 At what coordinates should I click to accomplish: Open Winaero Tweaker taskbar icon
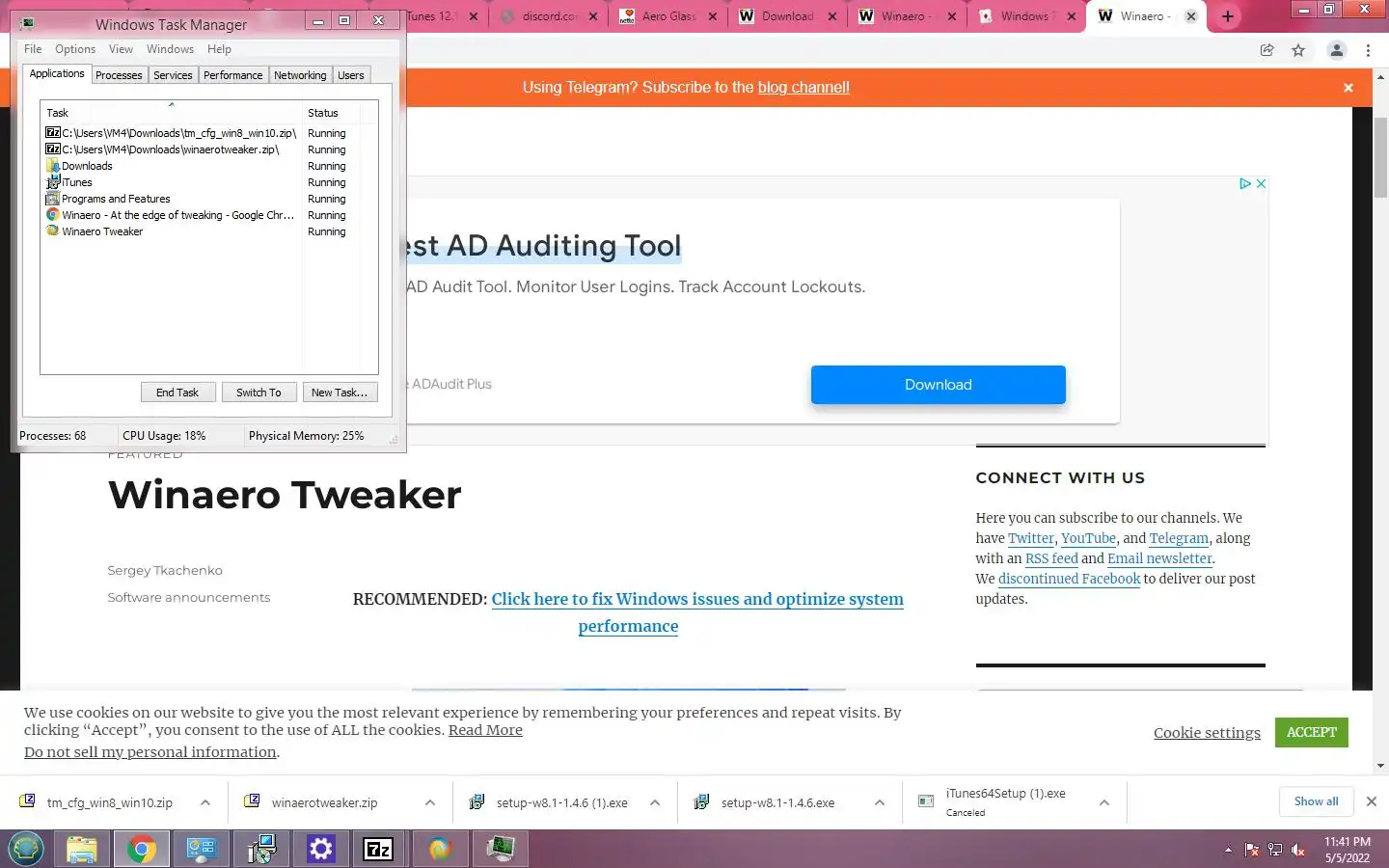[x=440, y=849]
